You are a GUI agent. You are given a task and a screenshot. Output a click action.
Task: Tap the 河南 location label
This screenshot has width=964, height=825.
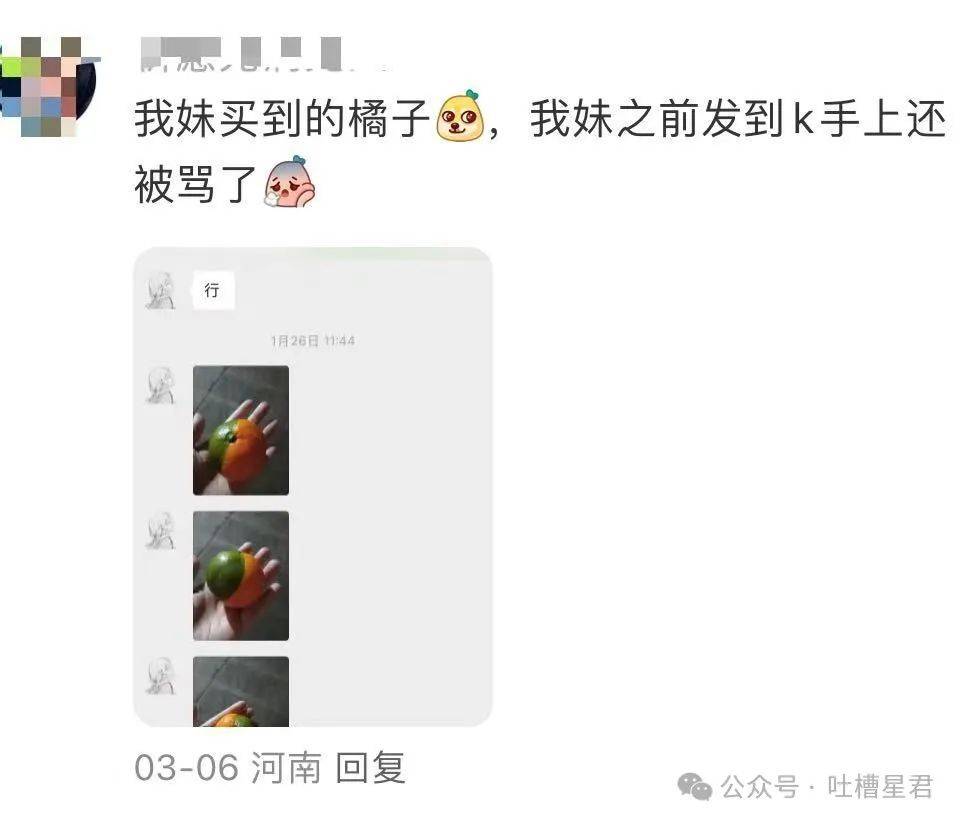click(286, 767)
